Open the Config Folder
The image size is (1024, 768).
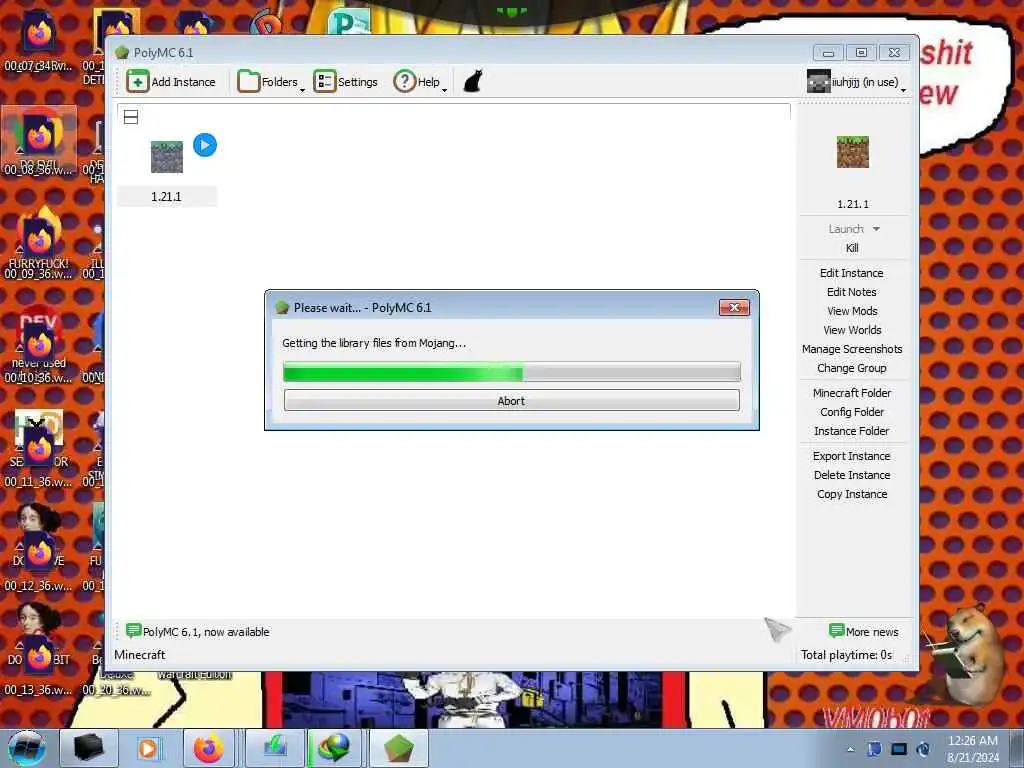[852, 411]
